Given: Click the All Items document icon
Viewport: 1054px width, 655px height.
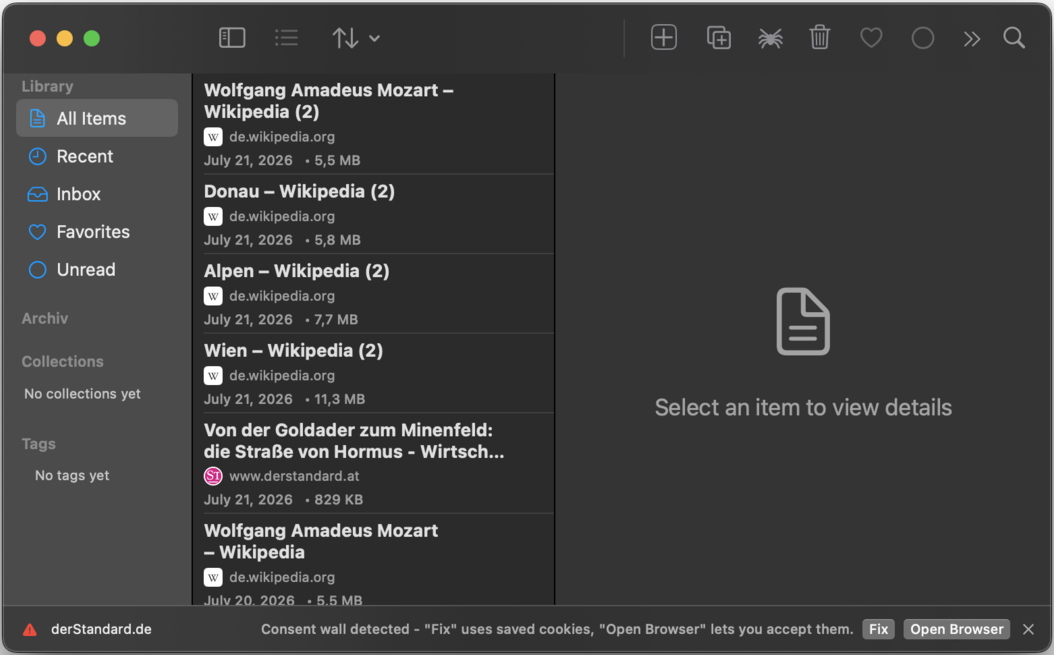Looking at the screenshot, I should 38,118.
